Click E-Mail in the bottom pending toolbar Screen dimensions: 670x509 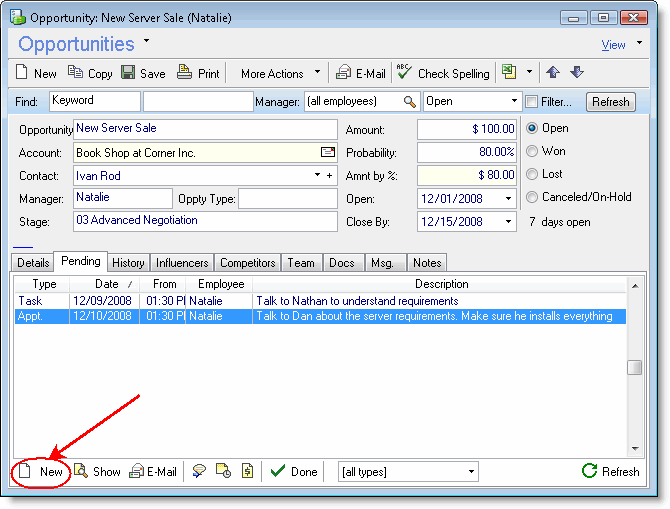[153, 472]
